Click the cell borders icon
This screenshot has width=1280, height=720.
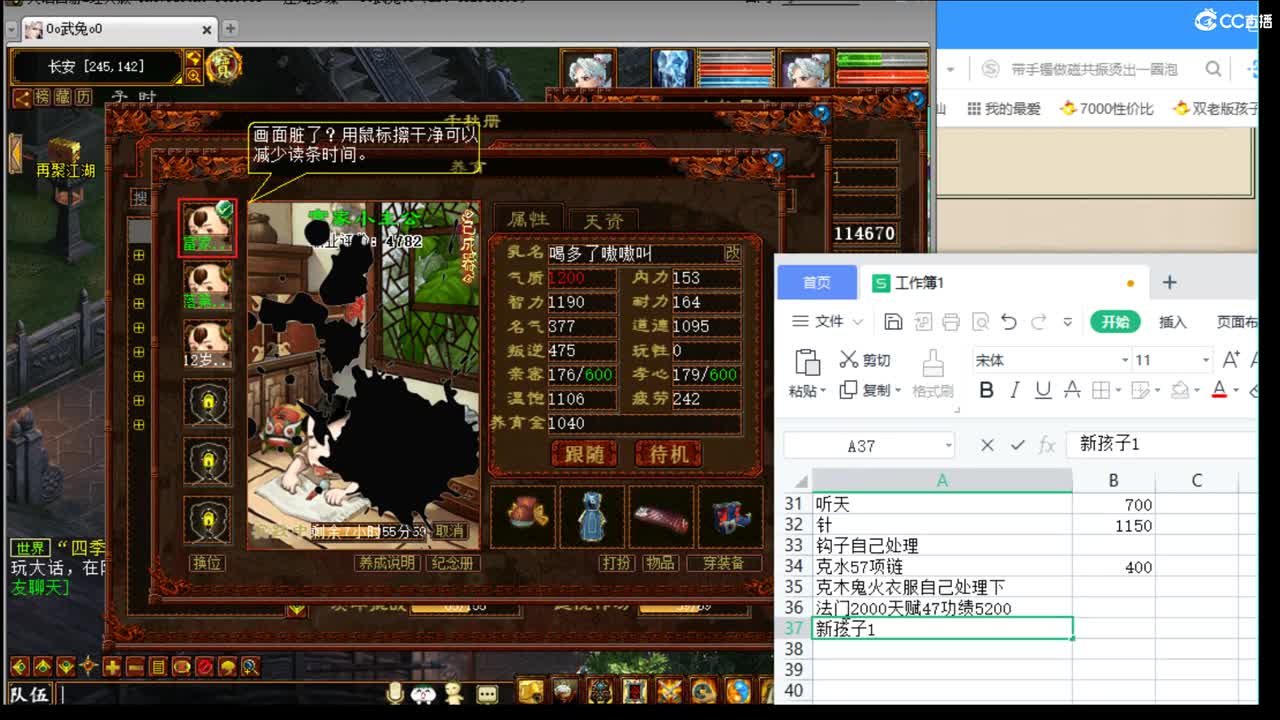click(x=1101, y=390)
